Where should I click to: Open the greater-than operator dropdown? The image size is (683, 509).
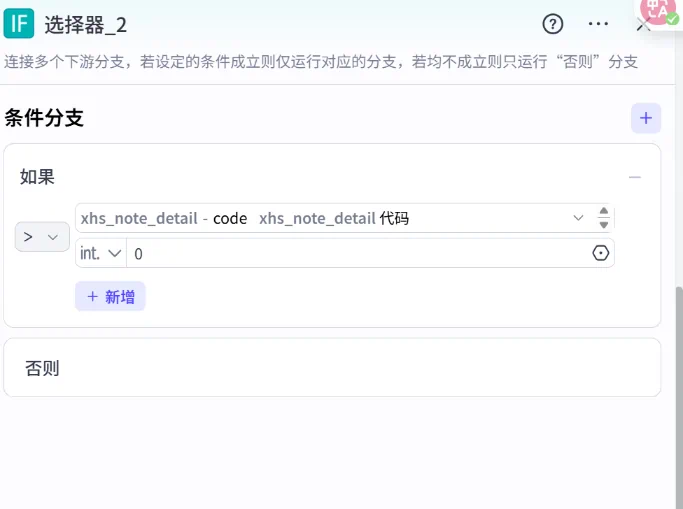pos(42,237)
